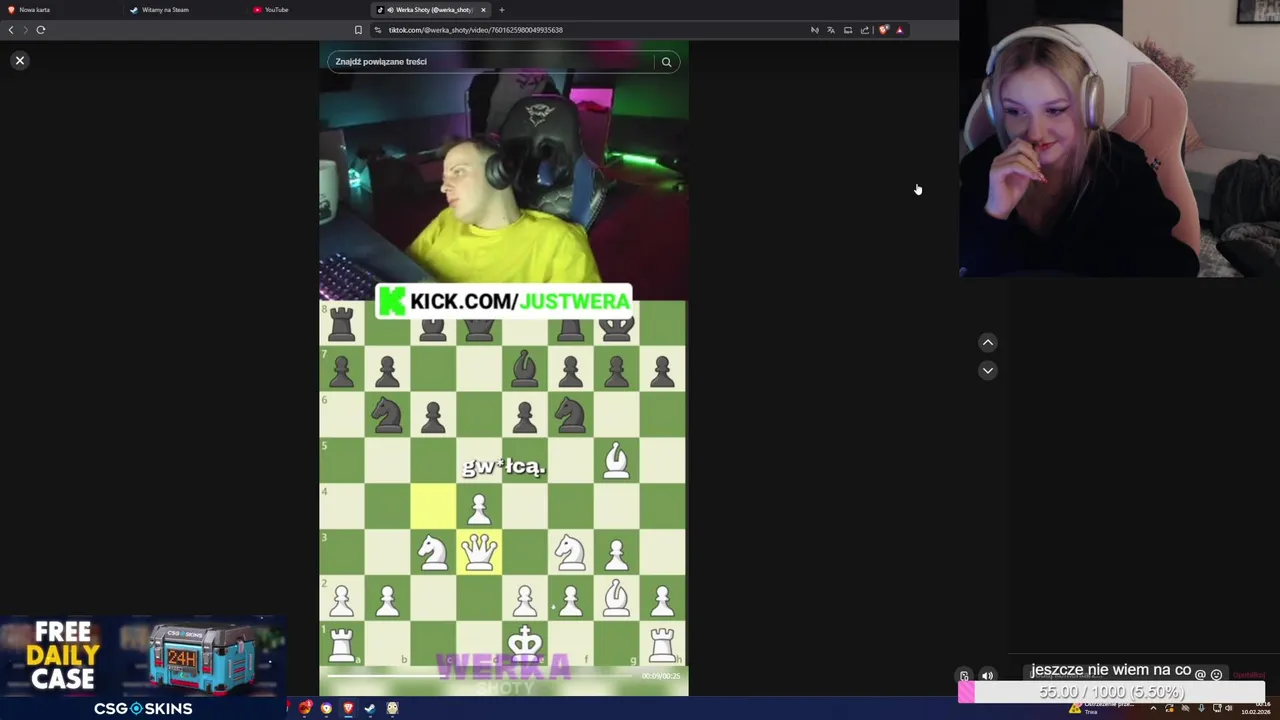The height and width of the screenshot is (720, 1280).
Task: Click the white king on the chessboard
Action: pos(525,642)
